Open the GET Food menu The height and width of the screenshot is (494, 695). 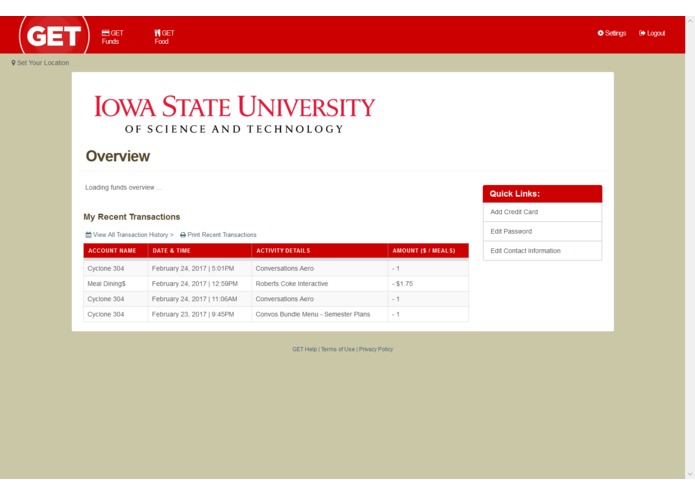click(164, 37)
